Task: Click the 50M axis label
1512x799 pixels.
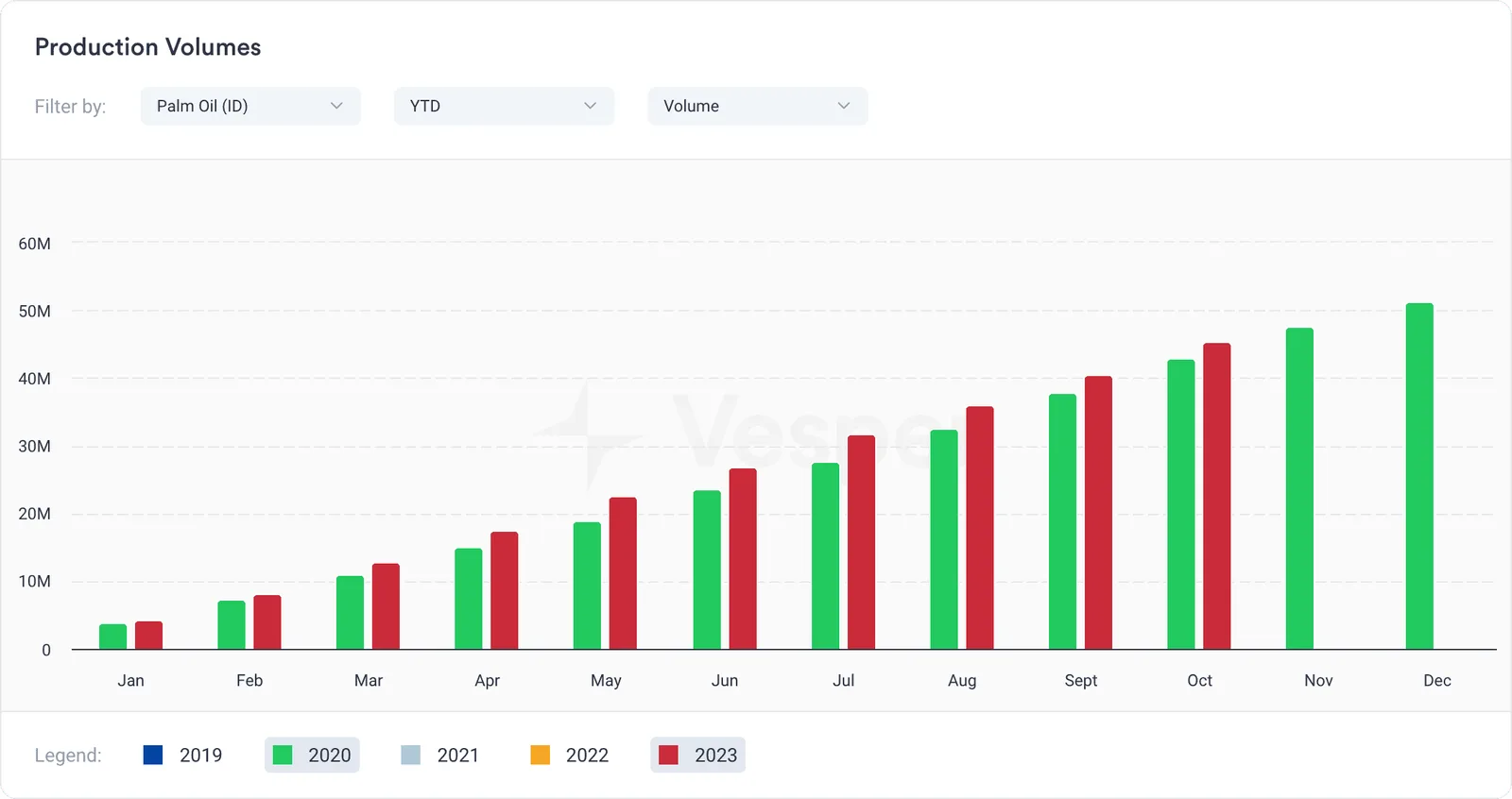Action: click(35, 312)
